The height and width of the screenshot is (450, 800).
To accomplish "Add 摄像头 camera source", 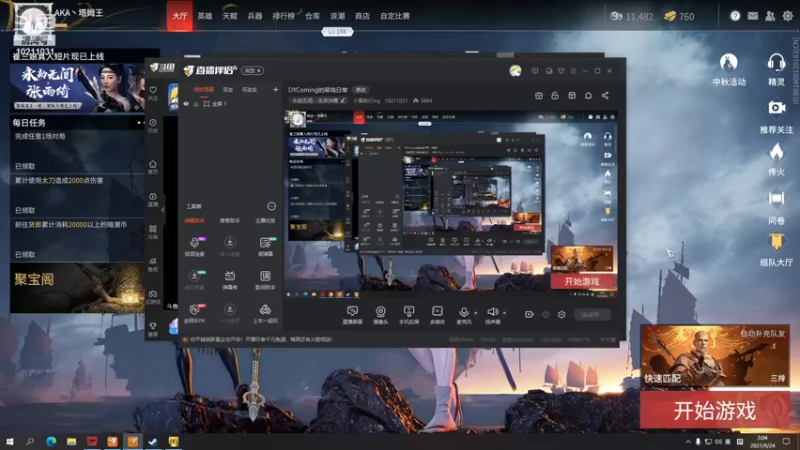I will point(380,315).
